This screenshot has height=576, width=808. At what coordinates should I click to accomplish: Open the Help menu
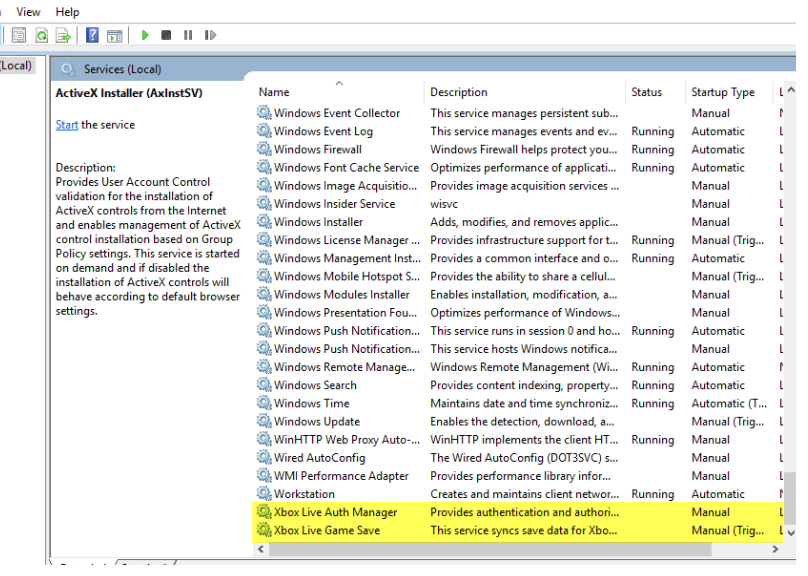68,11
